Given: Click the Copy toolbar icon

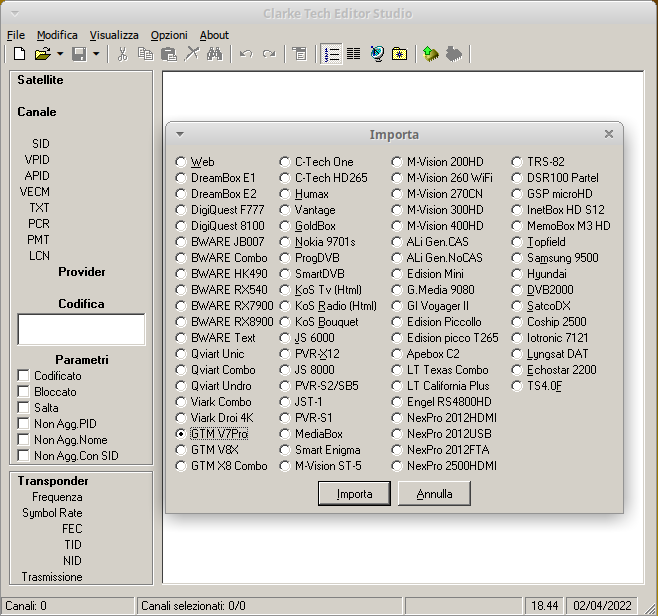Looking at the screenshot, I should pyautogui.click(x=146, y=54).
